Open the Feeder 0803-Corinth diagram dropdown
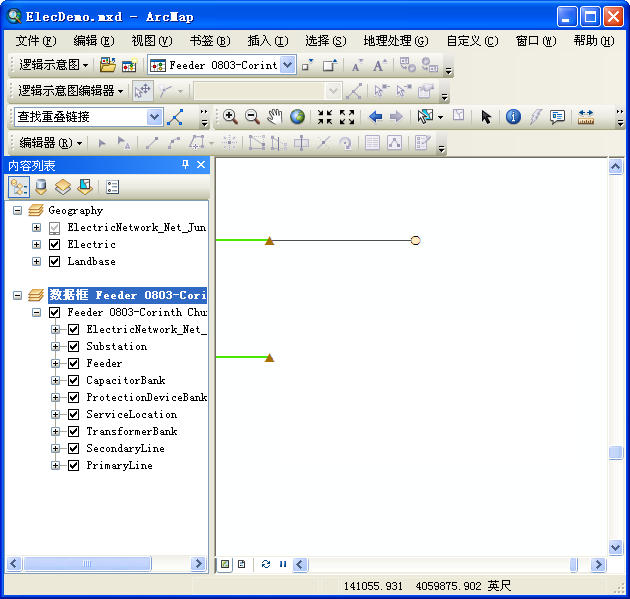Viewport: 630px width, 599px height. [x=288, y=65]
